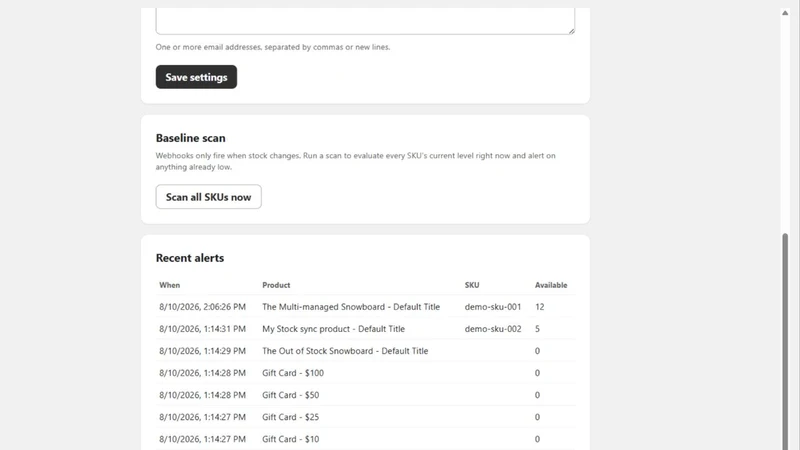This screenshot has width=800, height=450.
Task: Click the demo-sku-001 cell
Action: coord(493,307)
